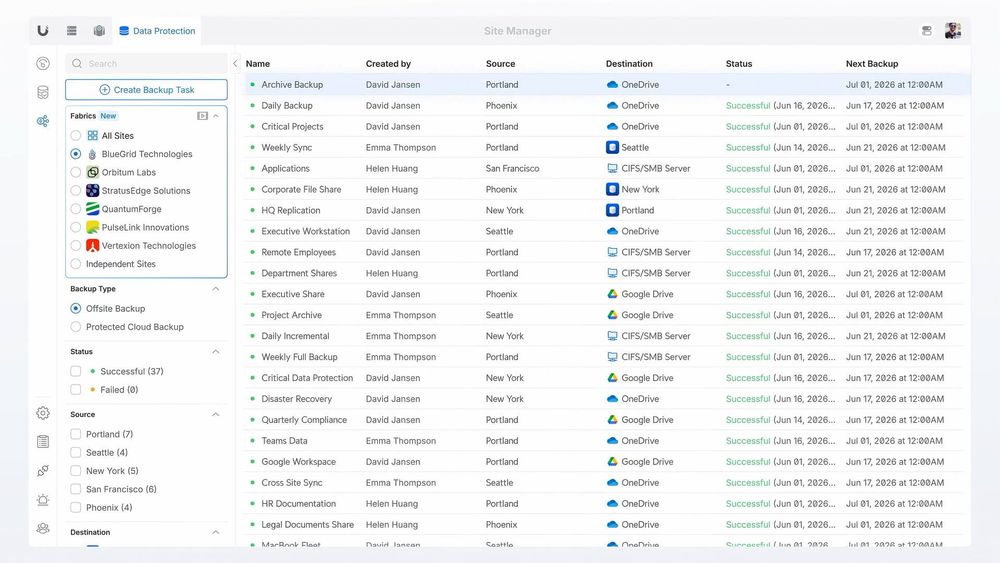Open the user profile avatar

click(x=953, y=31)
